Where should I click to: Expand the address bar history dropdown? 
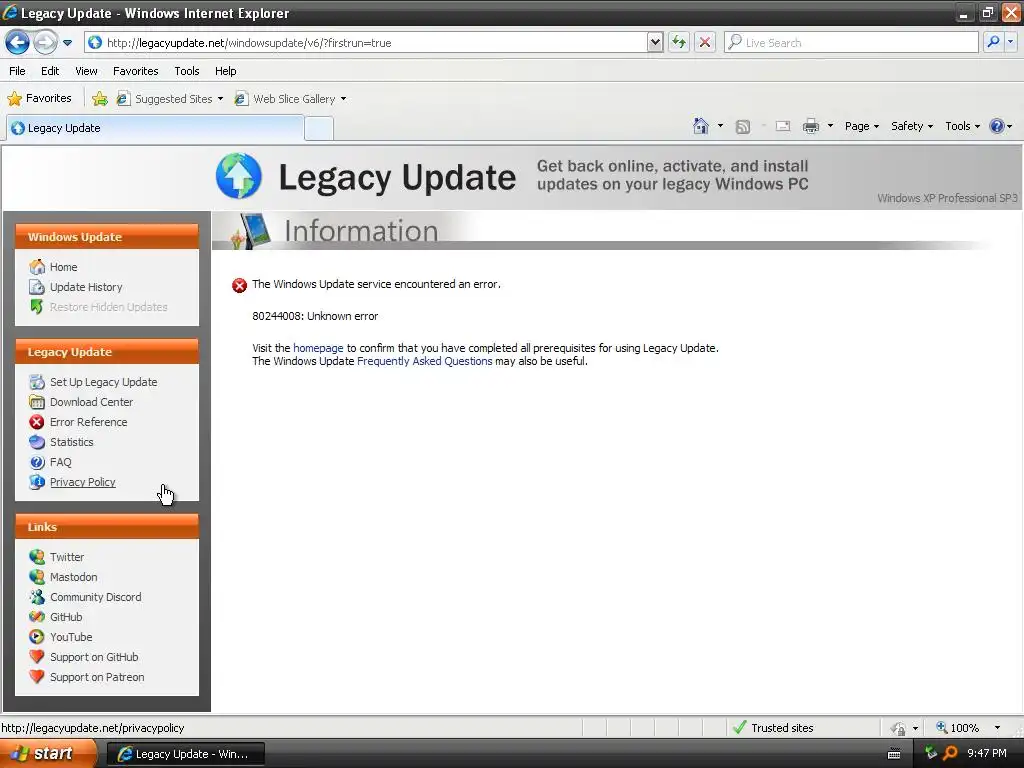pos(655,43)
